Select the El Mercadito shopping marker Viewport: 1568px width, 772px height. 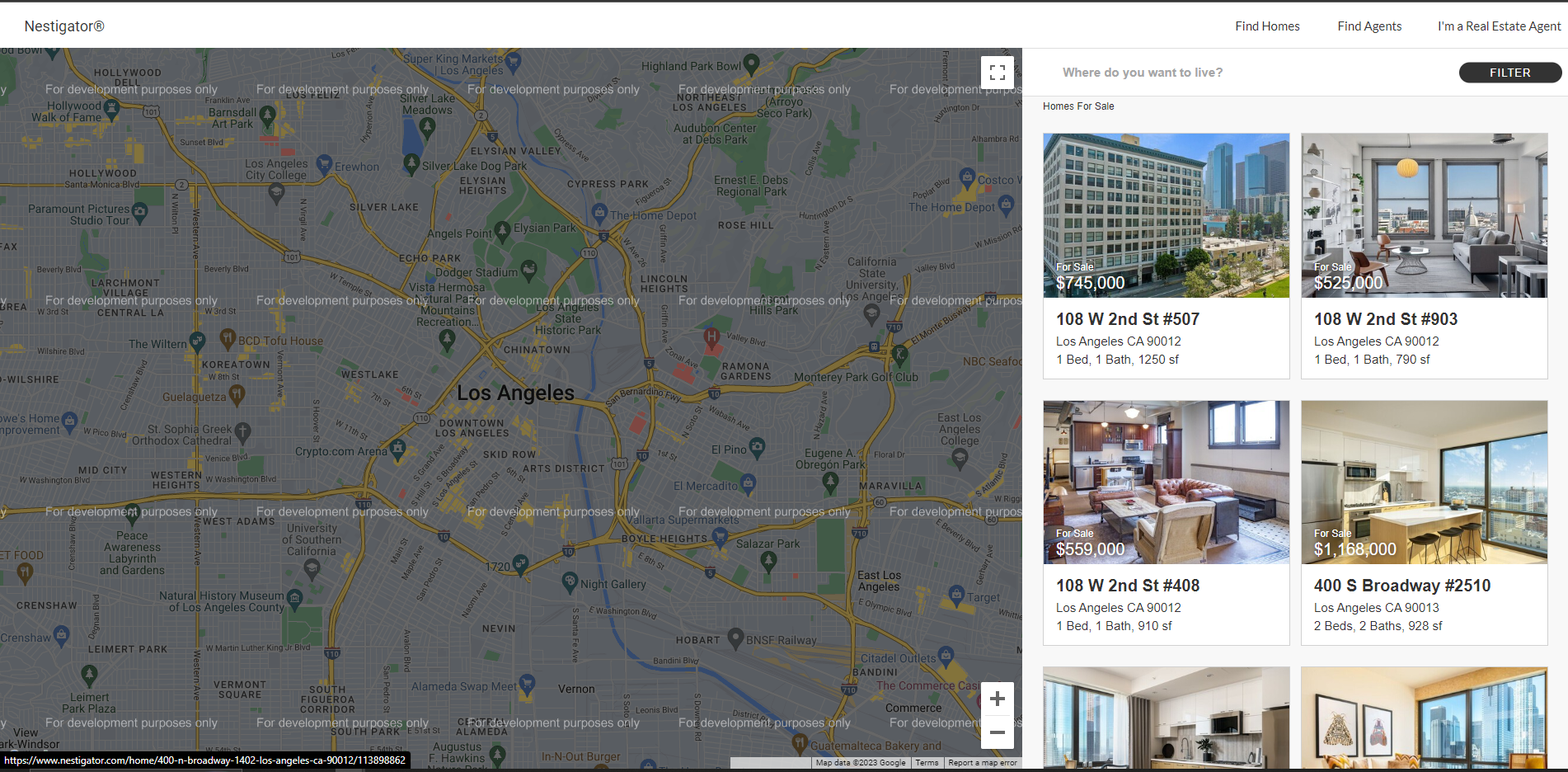point(748,482)
